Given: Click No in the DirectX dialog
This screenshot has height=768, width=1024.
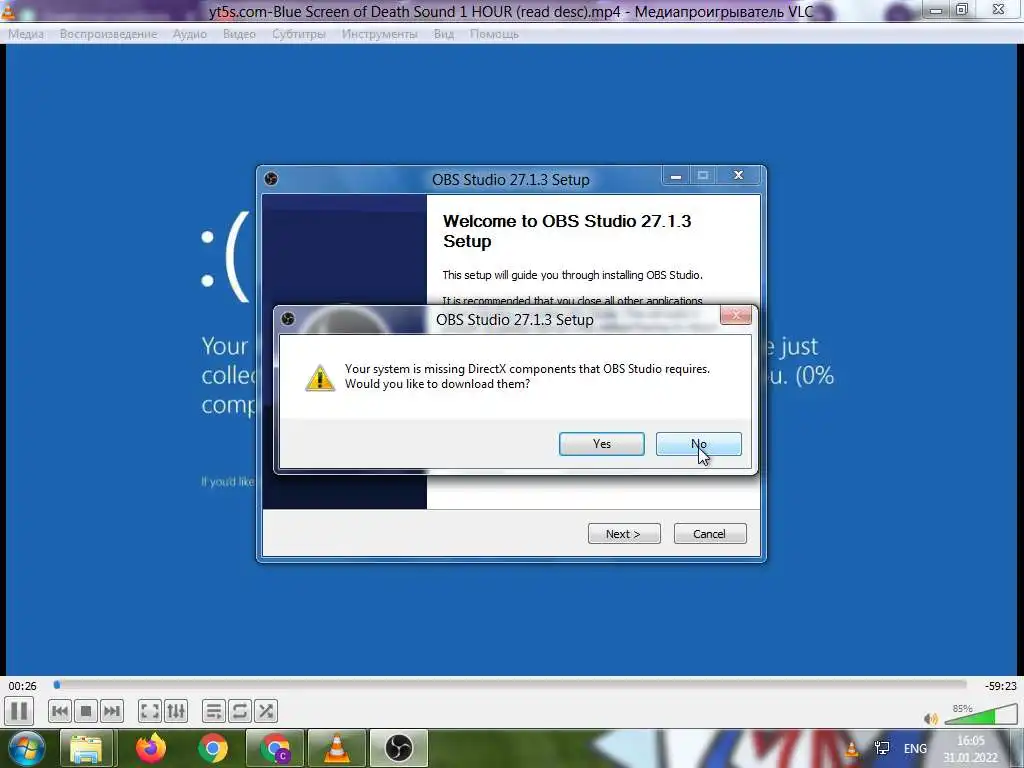Looking at the screenshot, I should pos(698,444).
